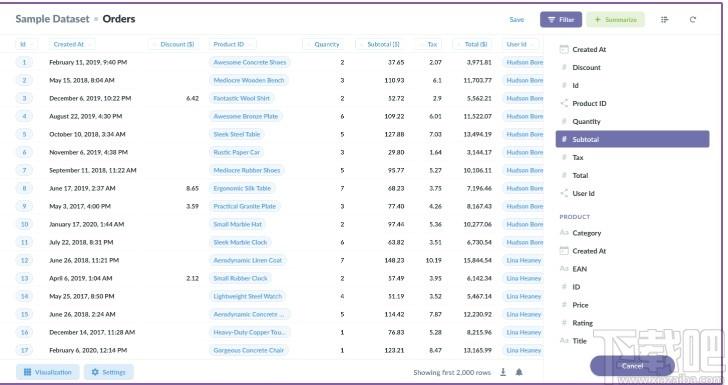Click the Filter button
Viewport: 728px width, 385px height.
point(561,20)
